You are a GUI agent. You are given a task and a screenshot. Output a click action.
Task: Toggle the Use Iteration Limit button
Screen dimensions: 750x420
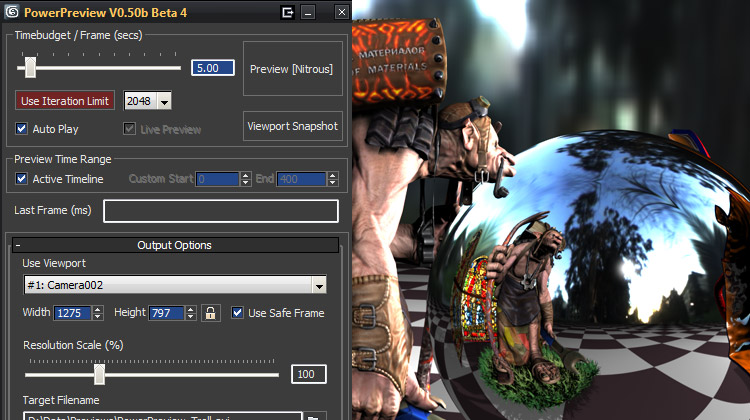(65, 100)
